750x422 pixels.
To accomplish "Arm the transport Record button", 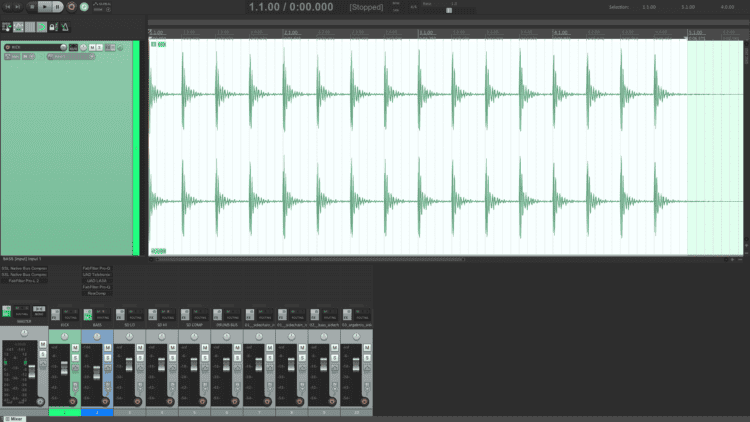I will click(71, 7).
